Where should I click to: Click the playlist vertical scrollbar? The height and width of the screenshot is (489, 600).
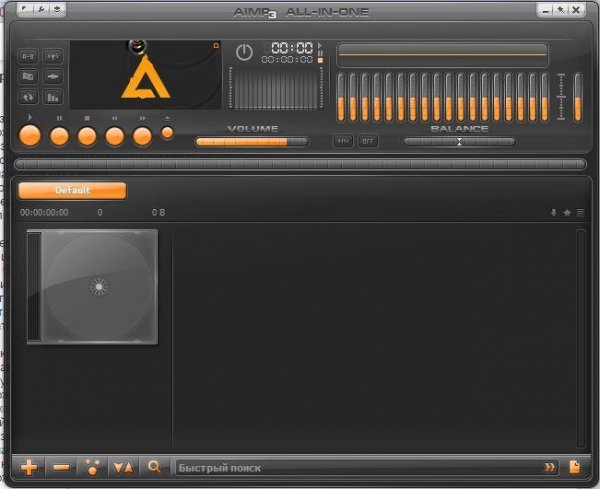[581, 338]
